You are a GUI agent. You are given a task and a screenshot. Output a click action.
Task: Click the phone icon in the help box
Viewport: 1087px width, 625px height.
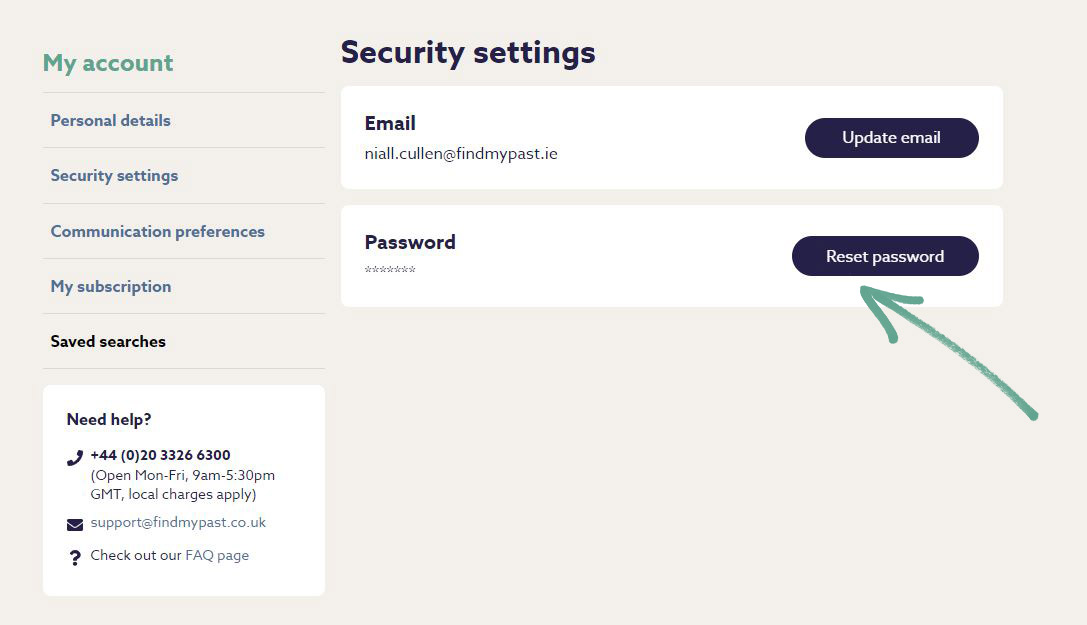(x=74, y=458)
